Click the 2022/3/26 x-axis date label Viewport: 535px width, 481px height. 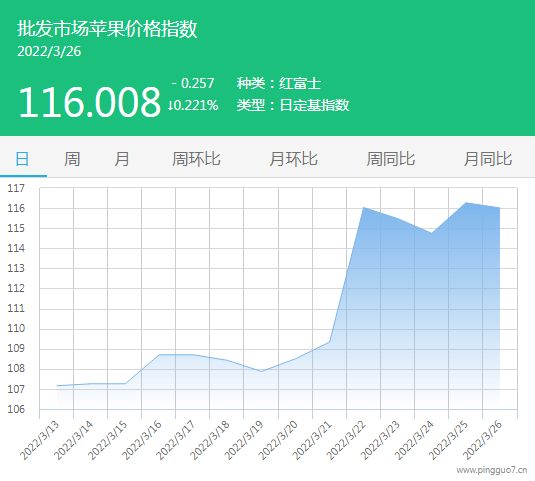483,440
